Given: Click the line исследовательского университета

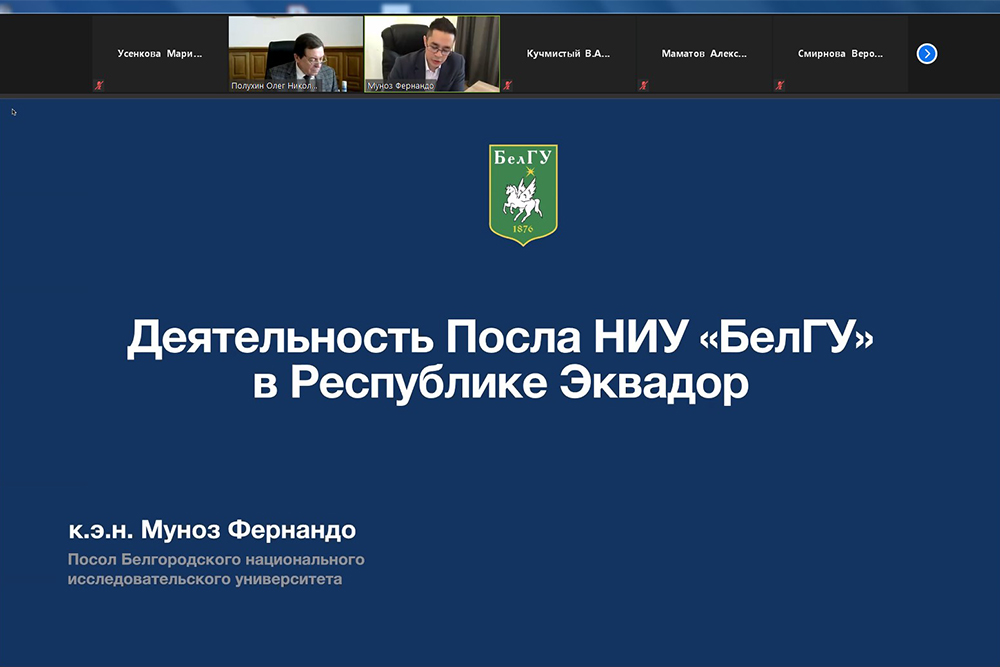Looking at the screenshot, I should pyautogui.click(x=205, y=579).
